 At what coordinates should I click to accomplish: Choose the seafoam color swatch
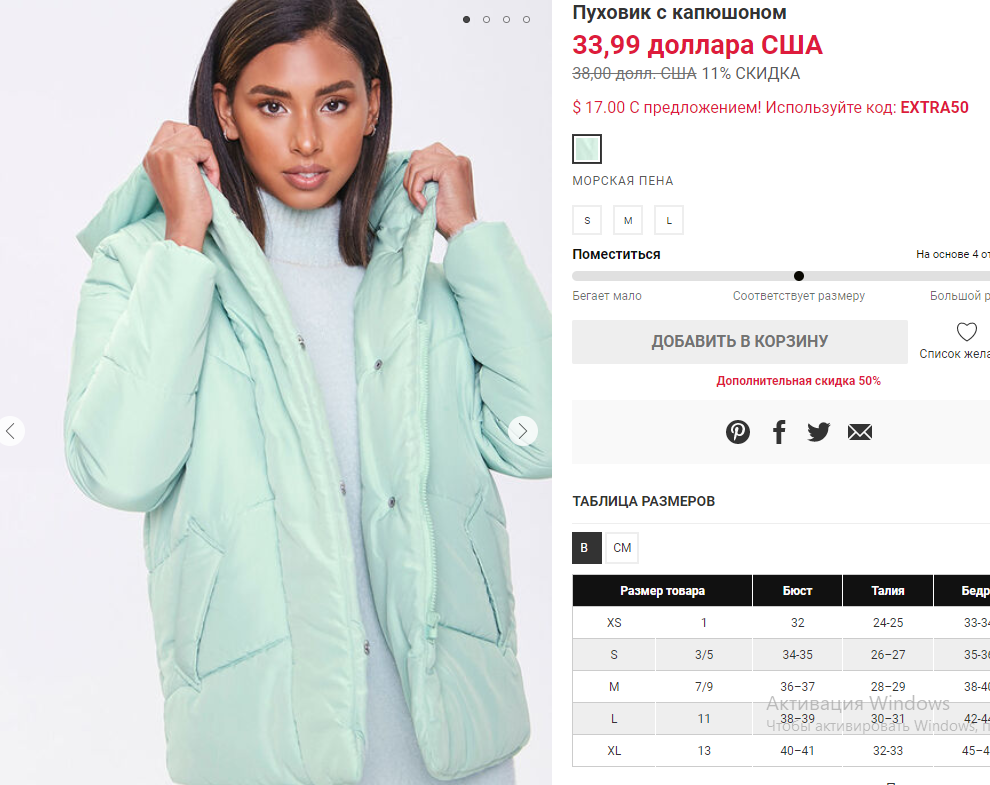click(x=587, y=149)
